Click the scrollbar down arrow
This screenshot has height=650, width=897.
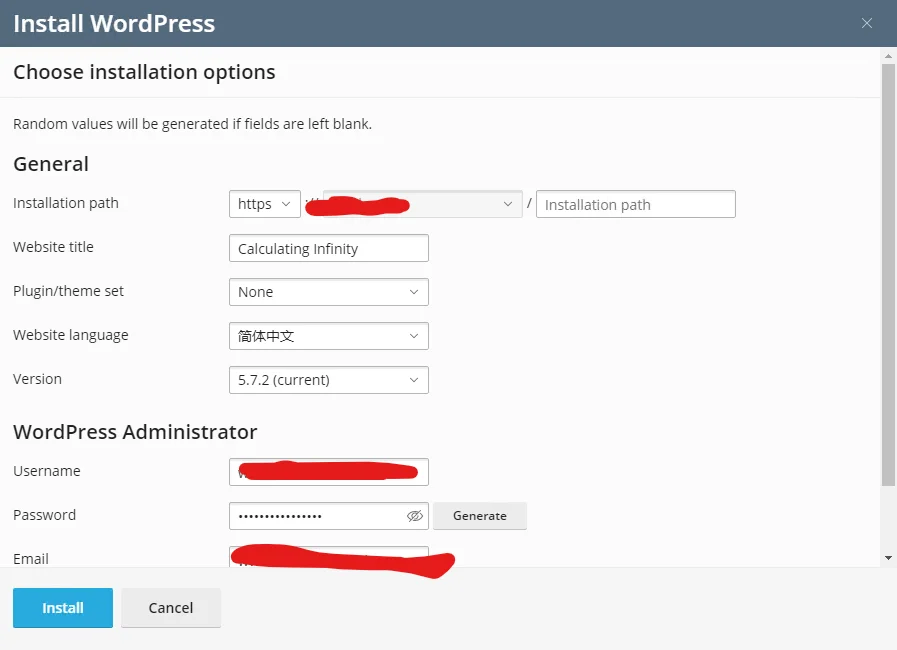point(888,558)
